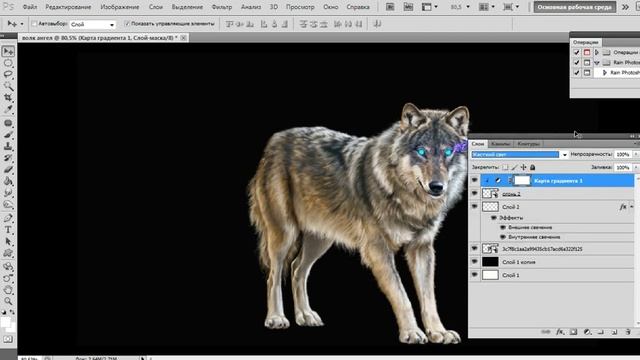This screenshot has width=640, height=360.
Task: Select the Brush tool
Action: point(8,134)
